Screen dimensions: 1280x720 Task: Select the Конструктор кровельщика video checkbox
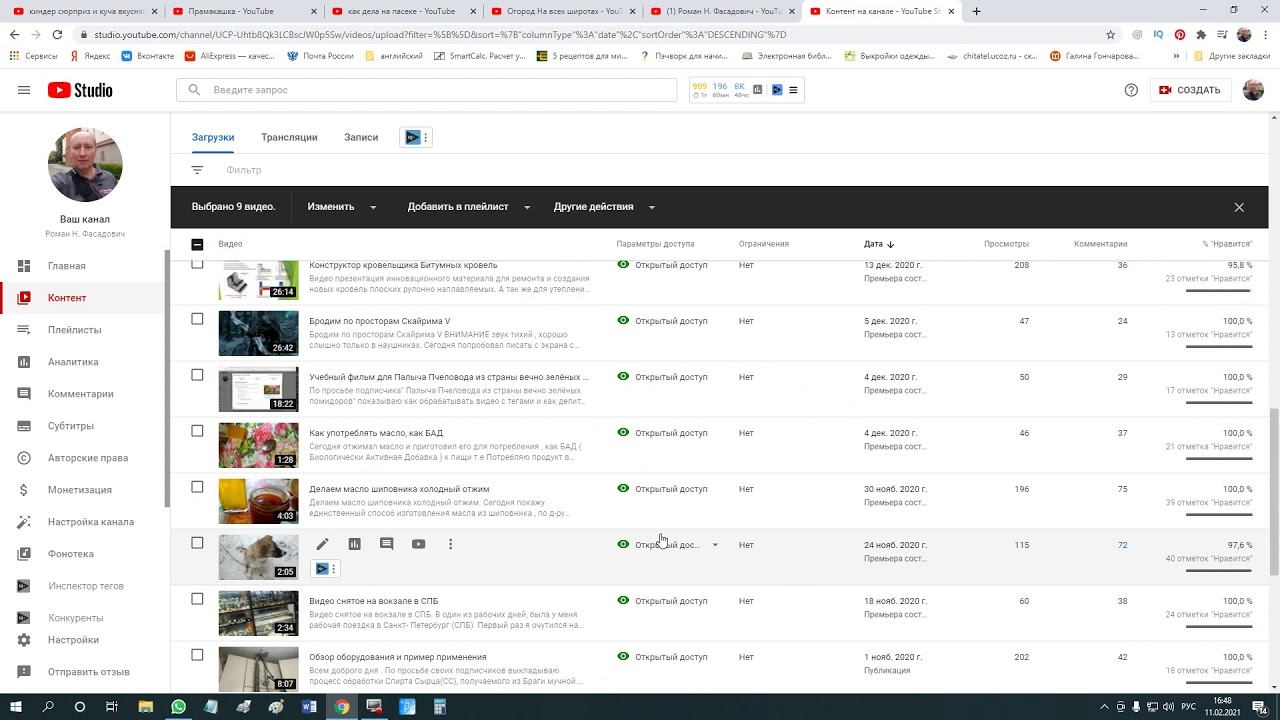[x=197, y=264]
